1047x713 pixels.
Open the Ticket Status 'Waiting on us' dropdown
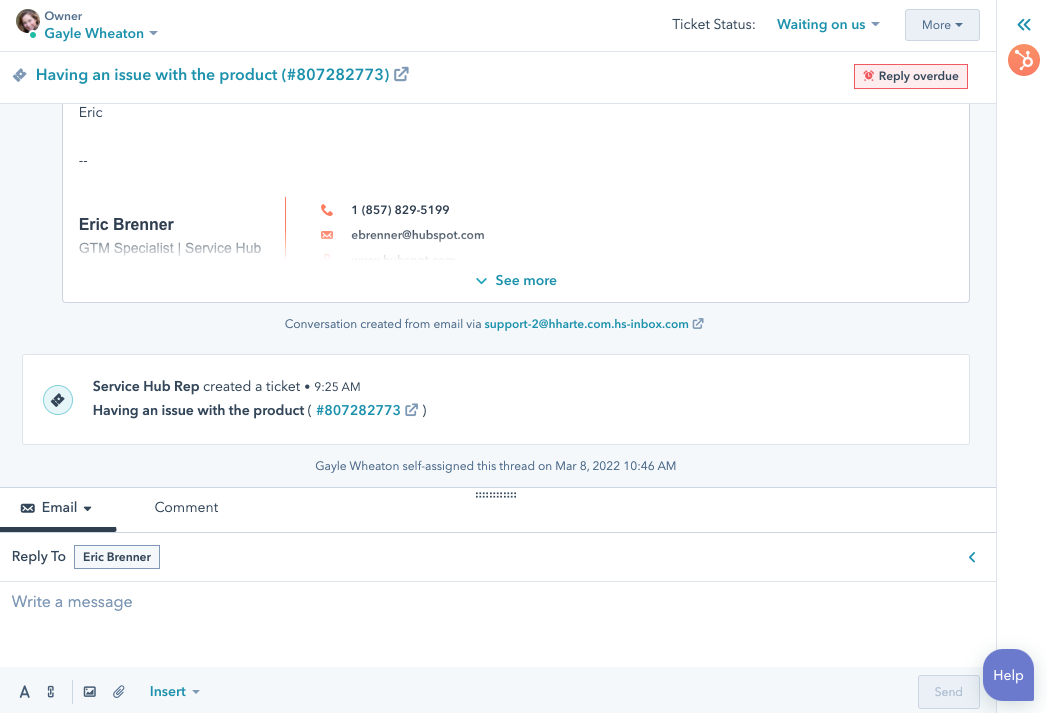point(828,25)
